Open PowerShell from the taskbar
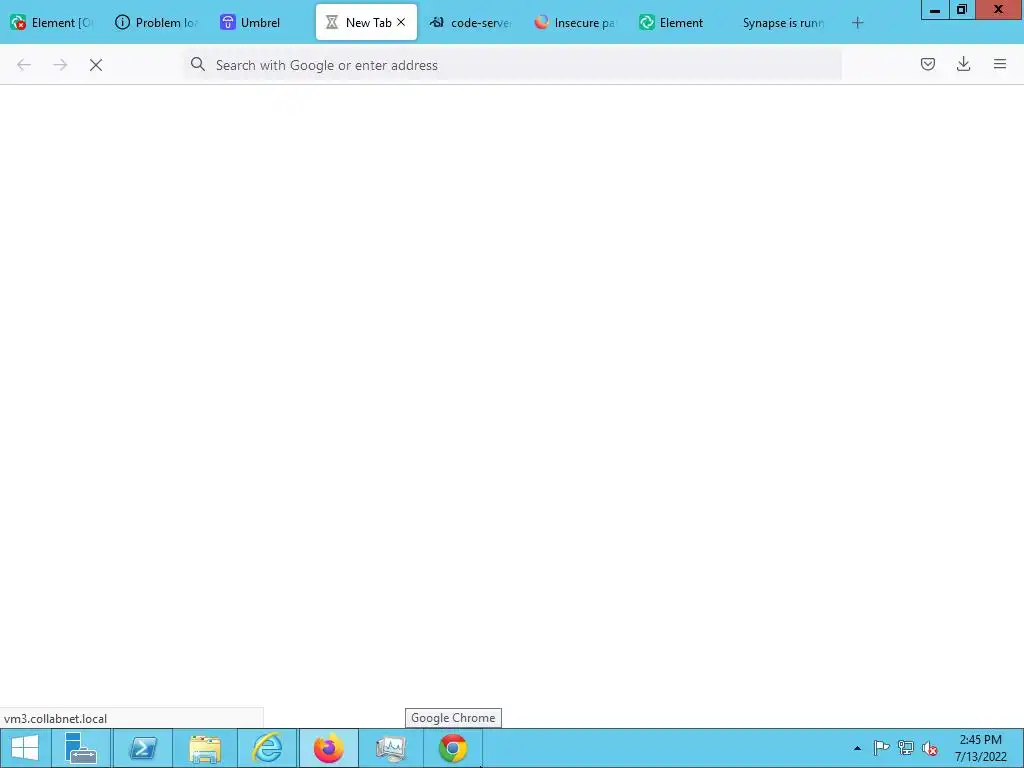1024x768 pixels. pyautogui.click(x=143, y=748)
